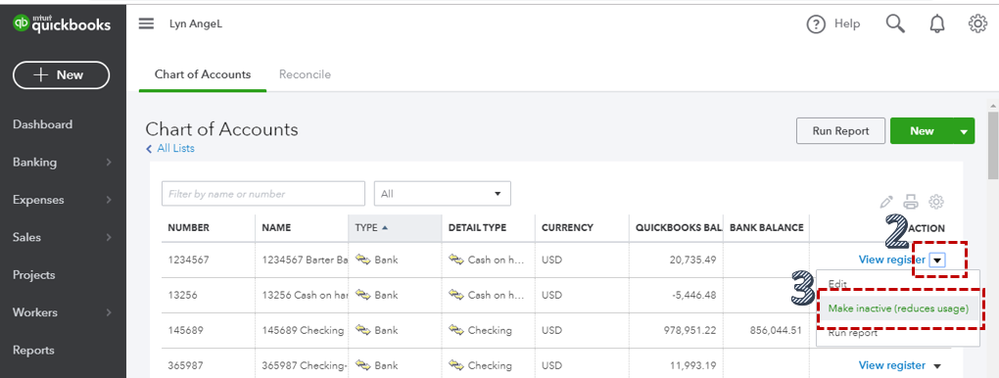Click View register for account 365987
This screenshot has height=378, width=999.
click(x=892, y=365)
